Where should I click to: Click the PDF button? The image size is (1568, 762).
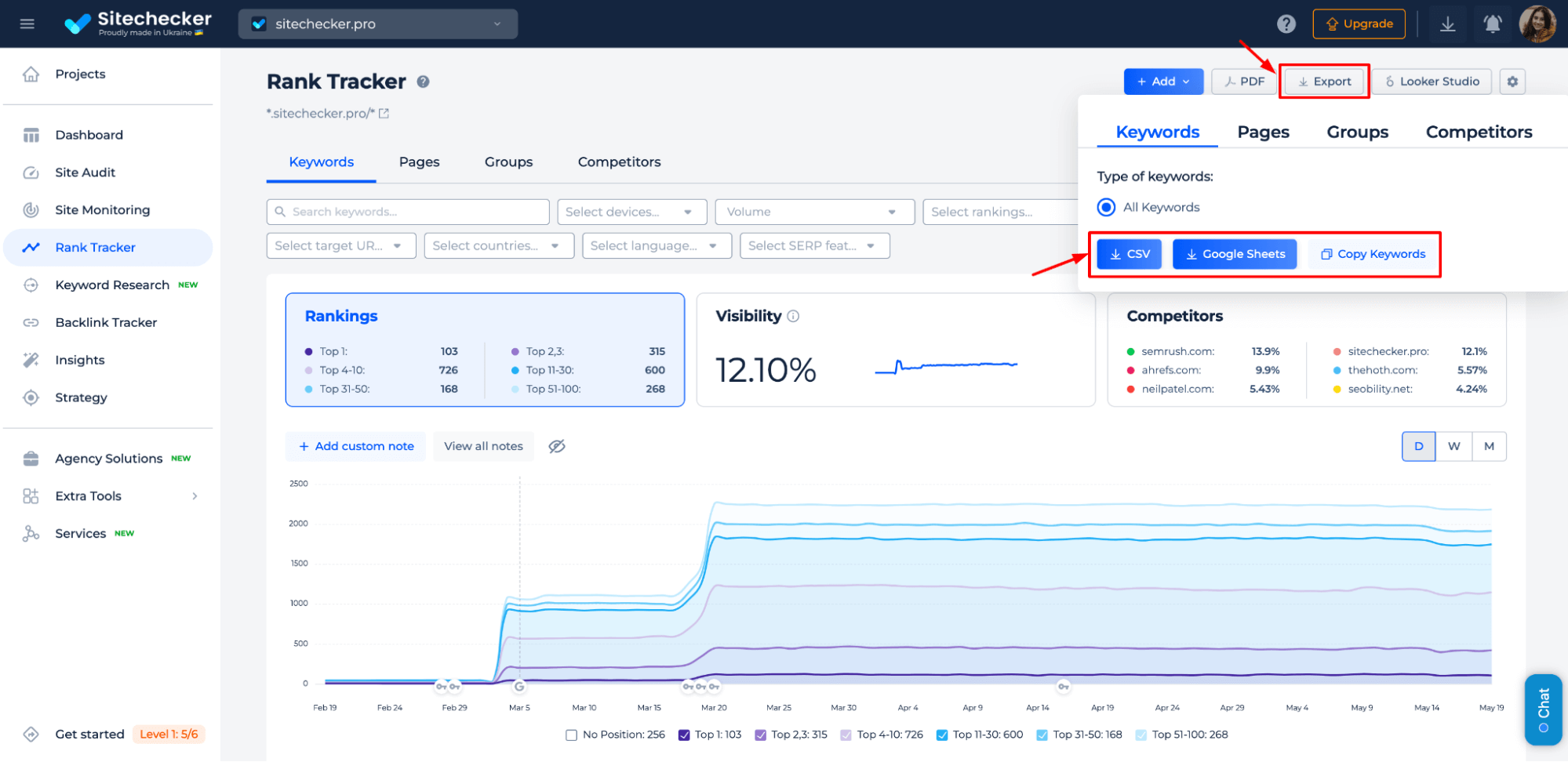pyautogui.click(x=1244, y=82)
